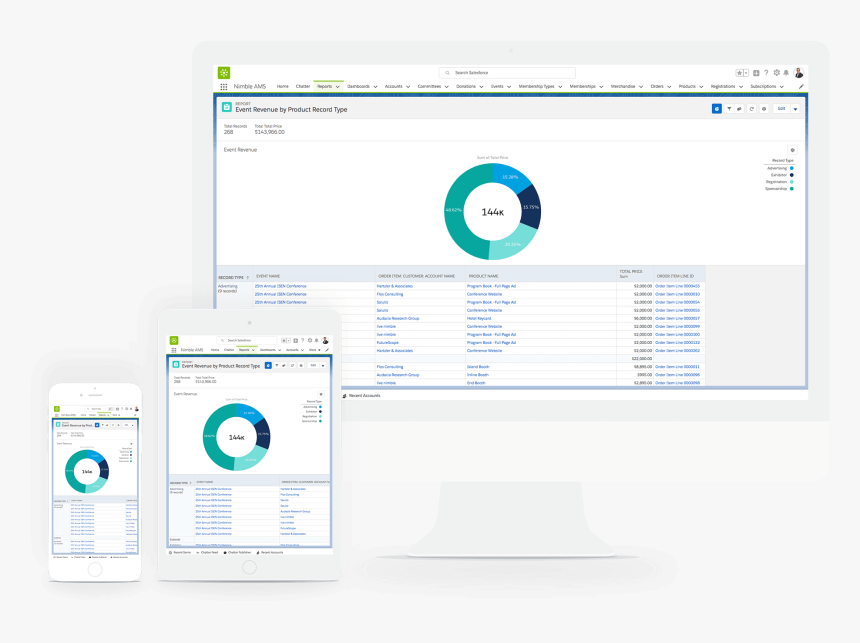Toggle the chart display button on the desktop report

717,109
